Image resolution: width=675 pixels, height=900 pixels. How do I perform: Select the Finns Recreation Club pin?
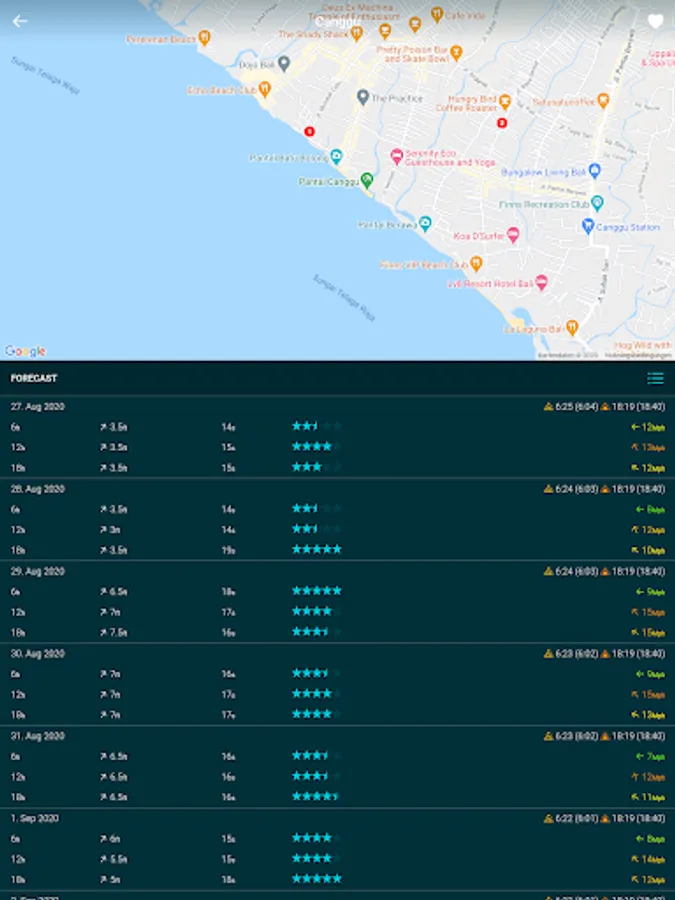click(597, 203)
